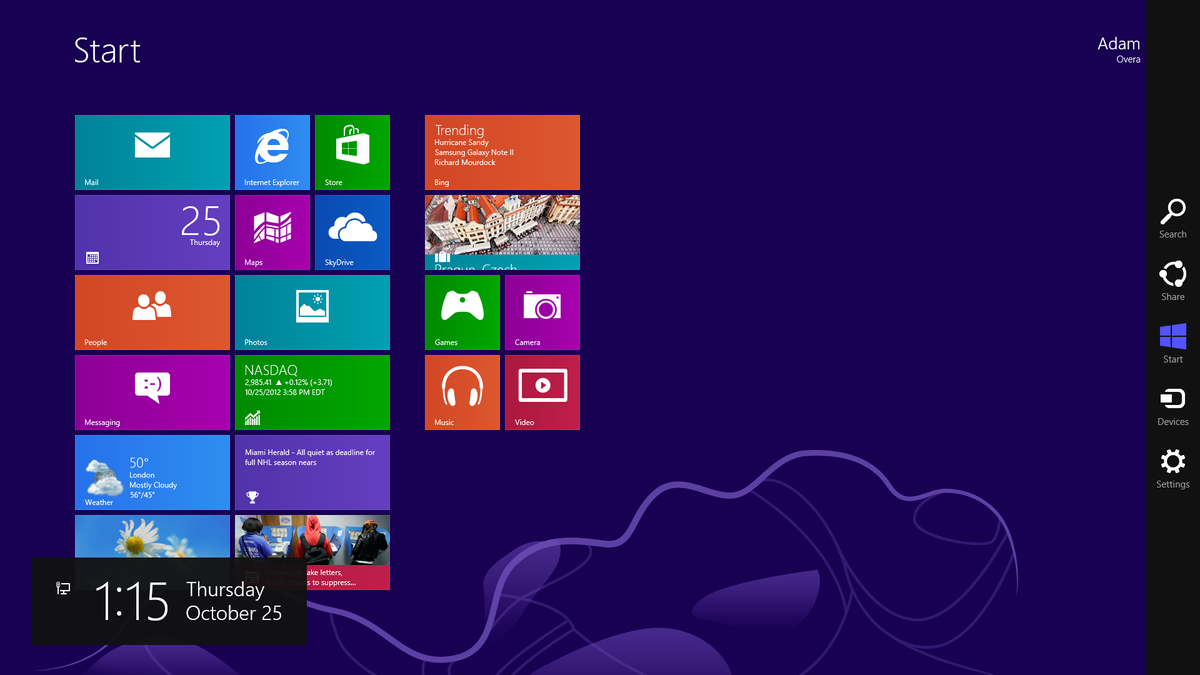
Task: Open the Trending news tile showing Hurricane Sandy
Action: click(502, 151)
